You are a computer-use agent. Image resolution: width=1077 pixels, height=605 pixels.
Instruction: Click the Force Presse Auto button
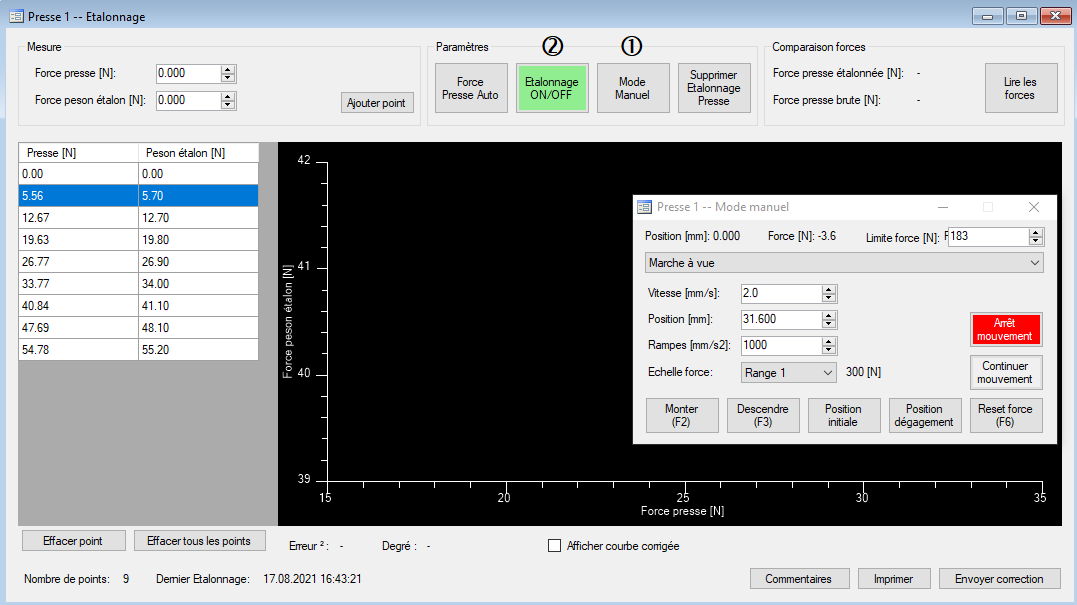(471, 88)
